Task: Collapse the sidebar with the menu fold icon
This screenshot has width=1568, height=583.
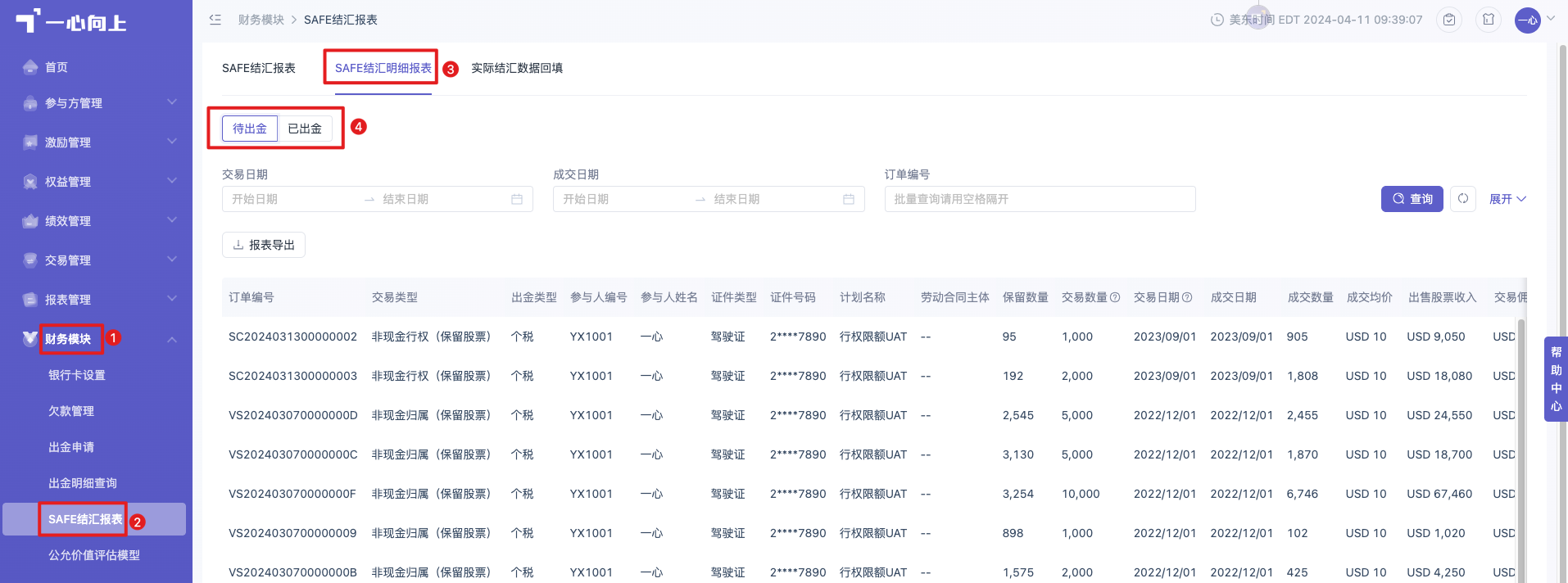Action: (215, 20)
